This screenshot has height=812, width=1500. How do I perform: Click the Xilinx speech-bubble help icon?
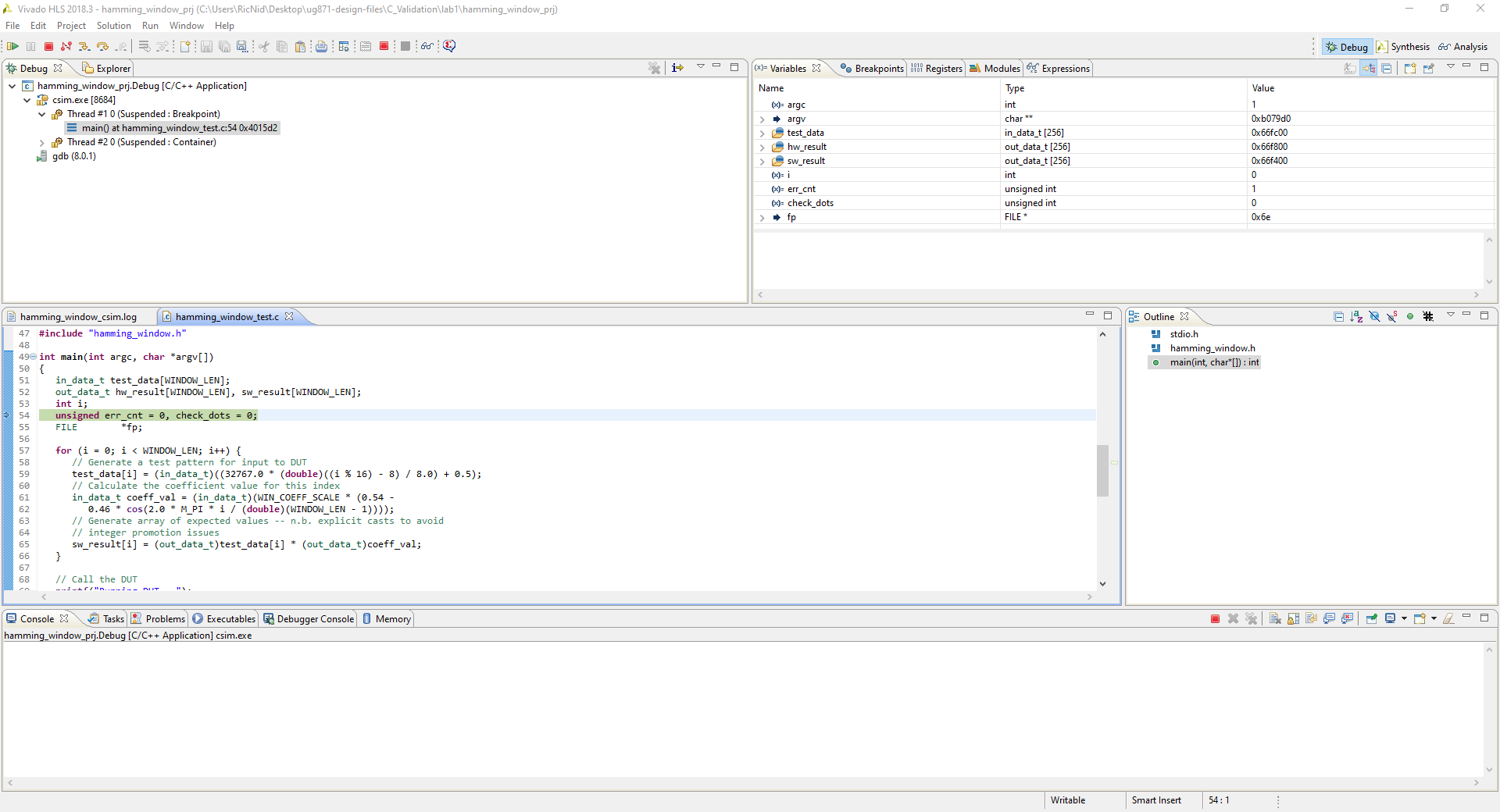[x=449, y=47]
